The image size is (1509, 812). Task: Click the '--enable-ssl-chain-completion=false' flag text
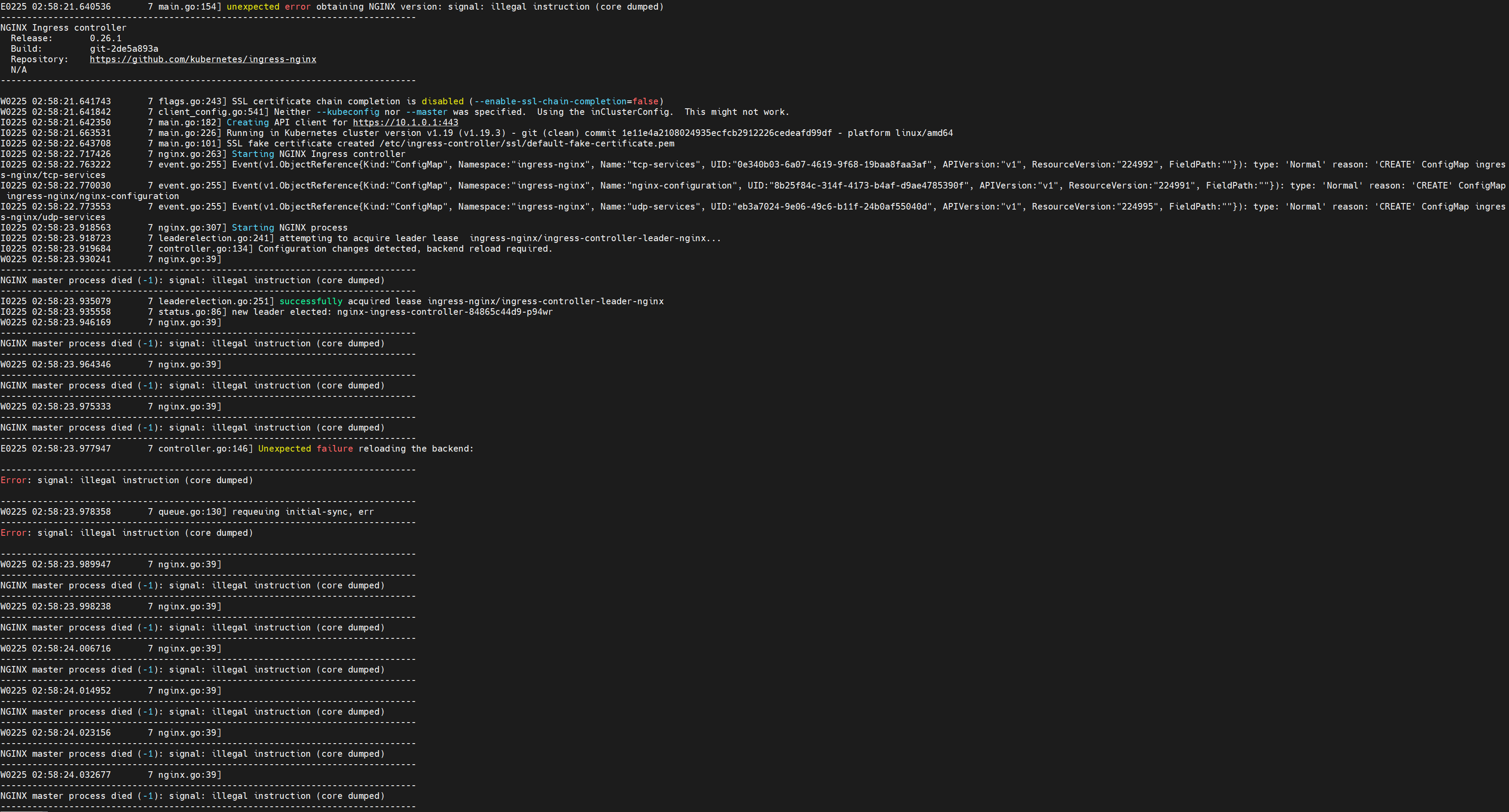pyautogui.click(x=566, y=101)
